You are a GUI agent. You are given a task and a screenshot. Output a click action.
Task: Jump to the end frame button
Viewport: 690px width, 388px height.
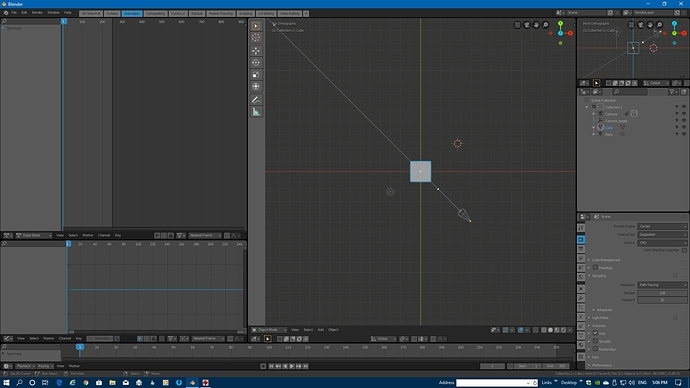point(305,366)
